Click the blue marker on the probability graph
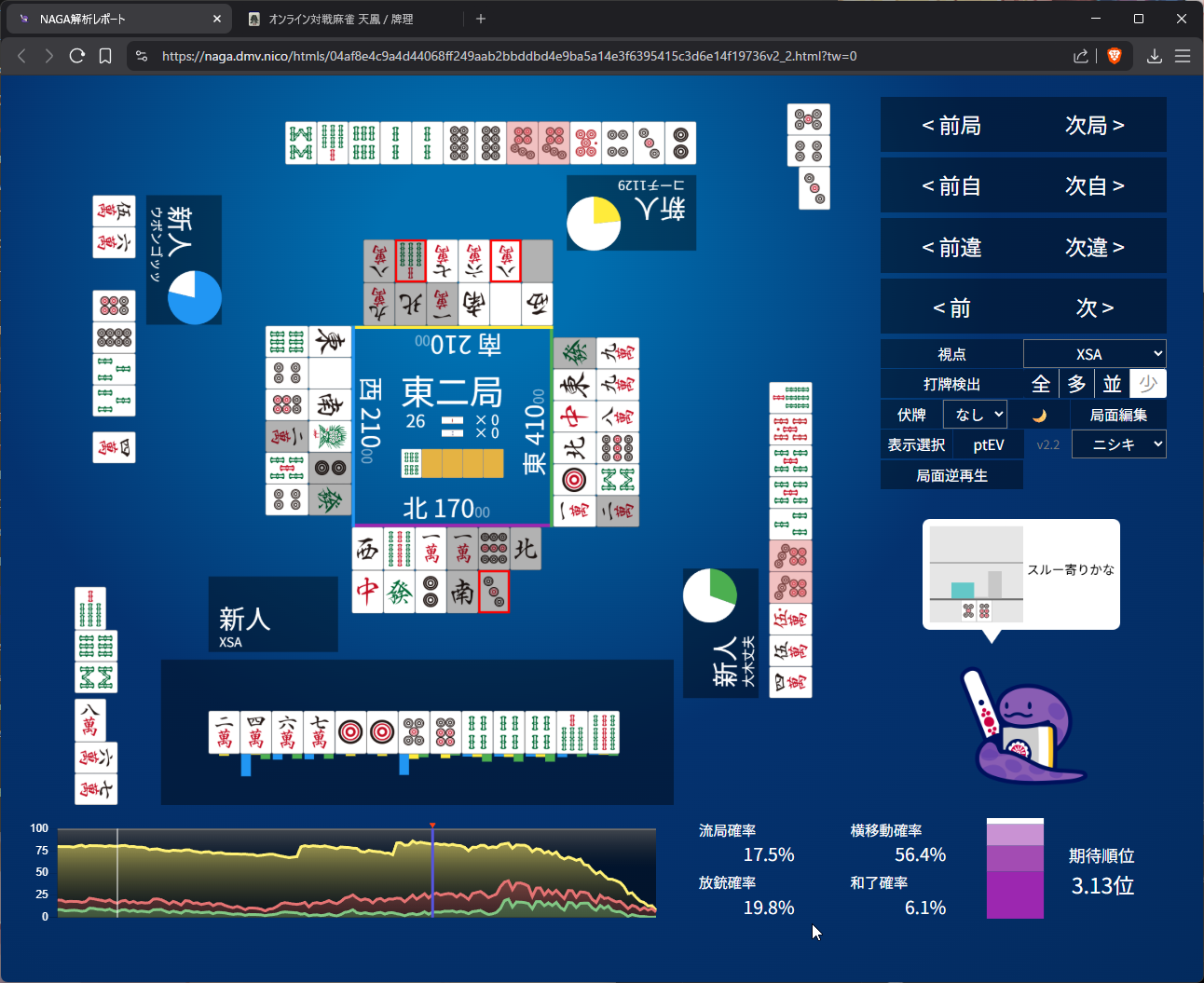Image resolution: width=1204 pixels, height=983 pixels. pyautogui.click(x=432, y=871)
